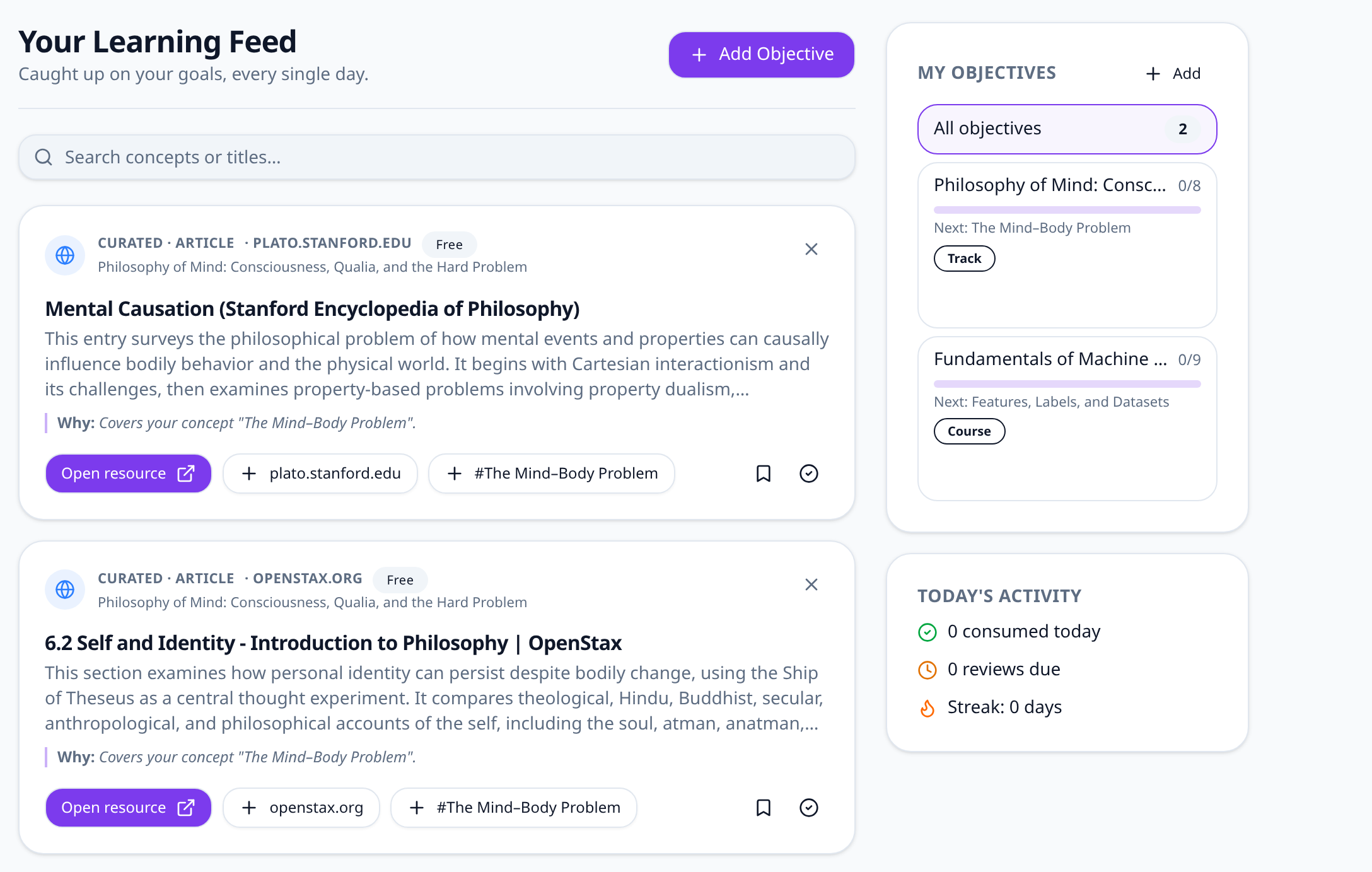Screen dimensions: 1372x872
Task: Click globe icon on OpenStax card
Action: coord(65,590)
